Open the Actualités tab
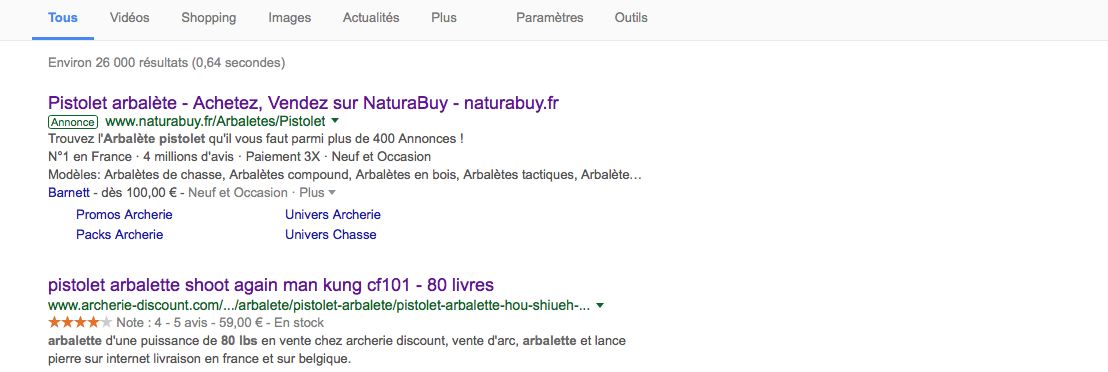Viewport: 1108px width, 372px height. tap(371, 18)
